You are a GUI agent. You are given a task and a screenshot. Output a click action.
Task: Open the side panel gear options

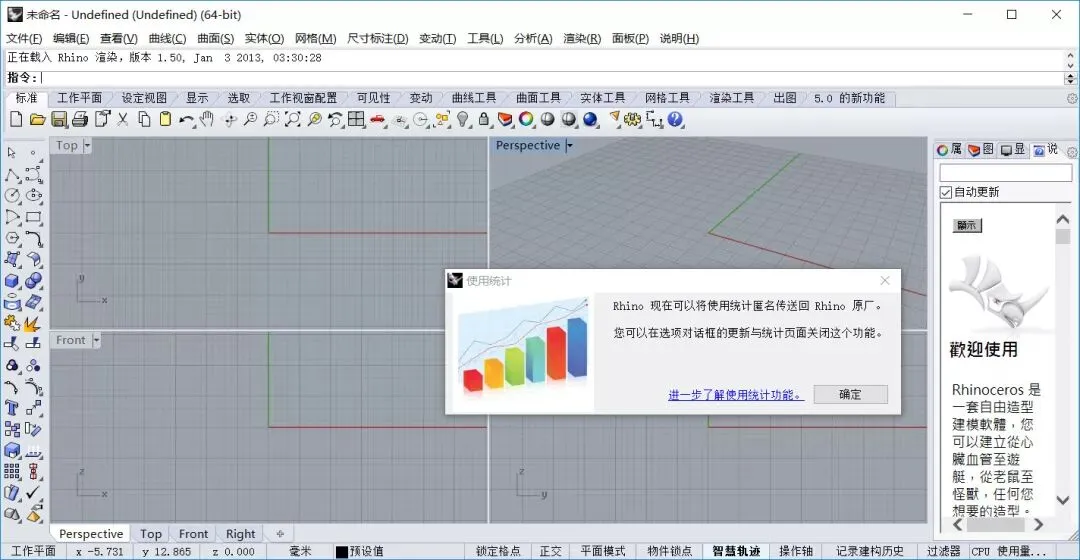pos(1072,152)
